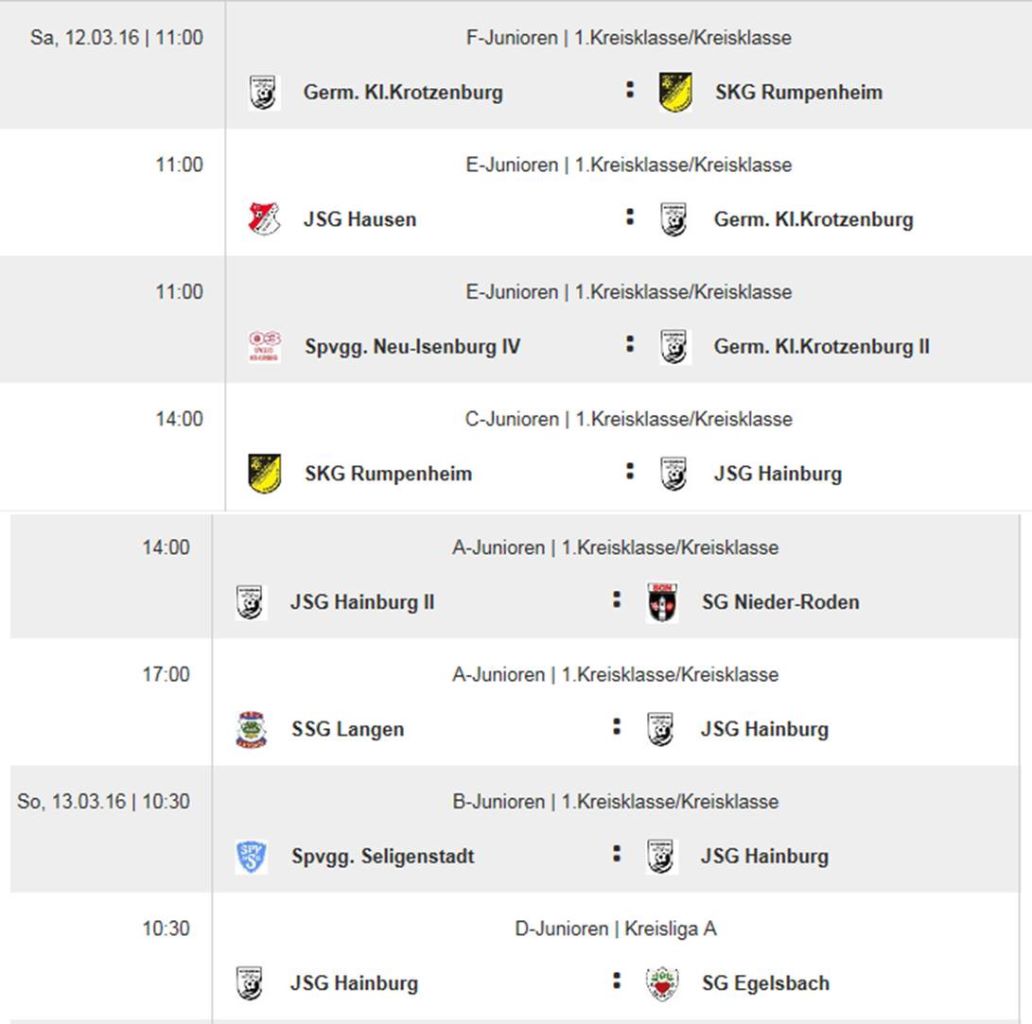This screenshot has height=1024, width=1032.
Task: Click the SG Nieder-Roden club crest
Action: tap(662, 602)
